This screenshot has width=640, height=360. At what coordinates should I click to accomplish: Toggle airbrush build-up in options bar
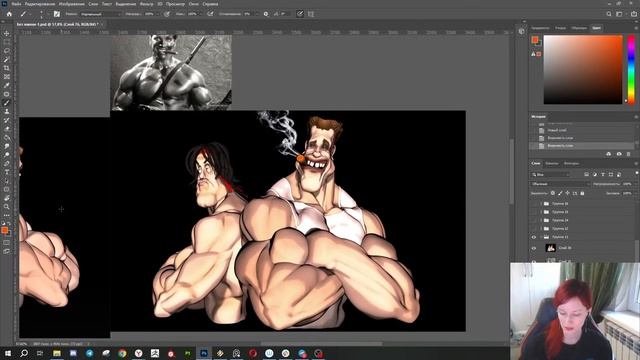click(x=210, y=14)
